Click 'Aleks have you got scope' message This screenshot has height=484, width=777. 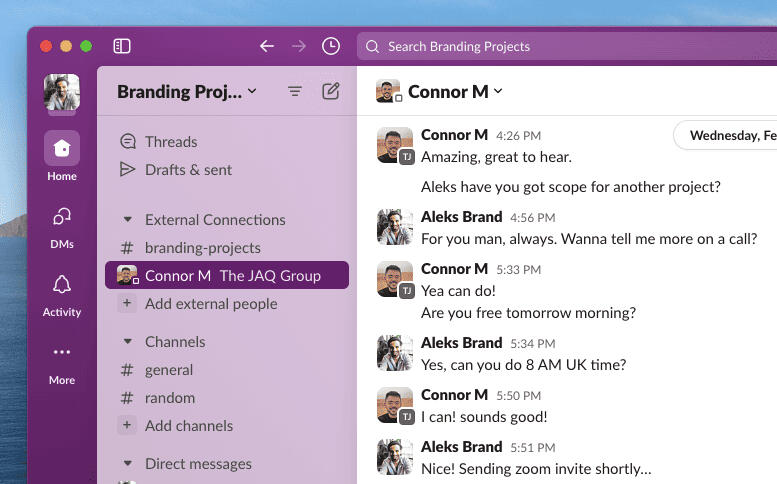coord(570,187)
